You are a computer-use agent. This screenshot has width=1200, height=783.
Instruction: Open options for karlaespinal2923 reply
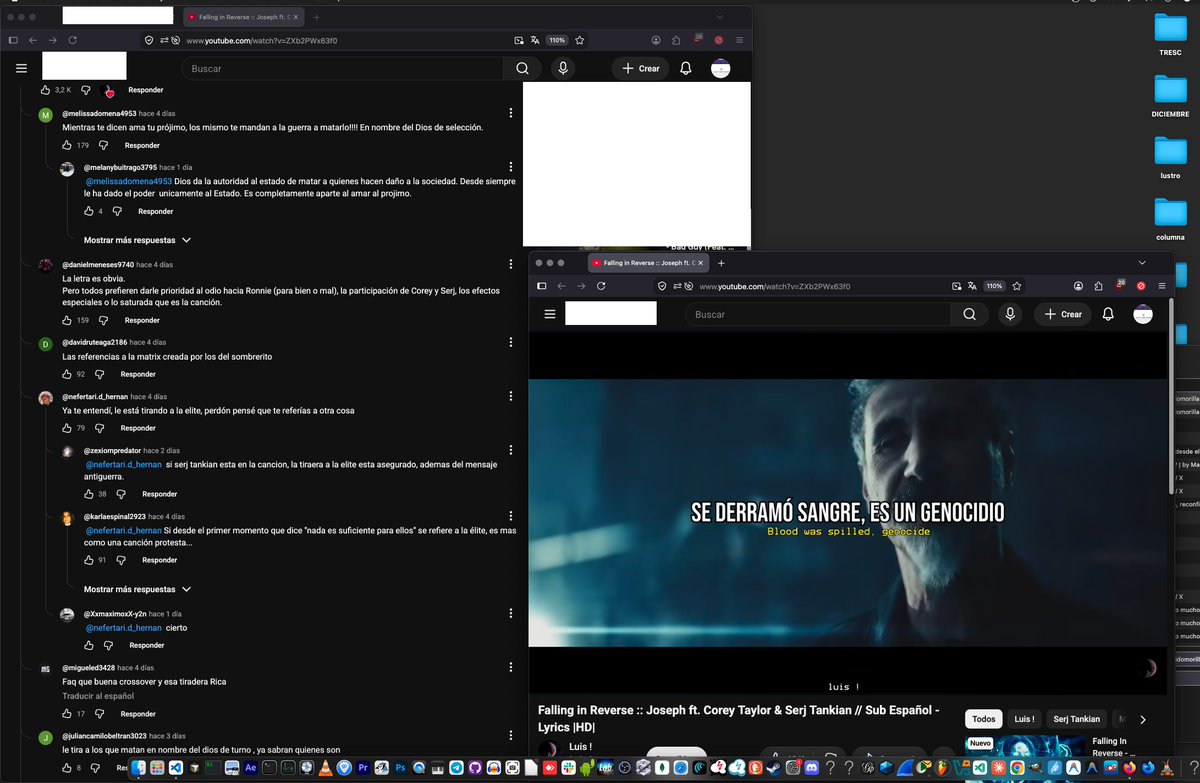[x=512, y=517]
